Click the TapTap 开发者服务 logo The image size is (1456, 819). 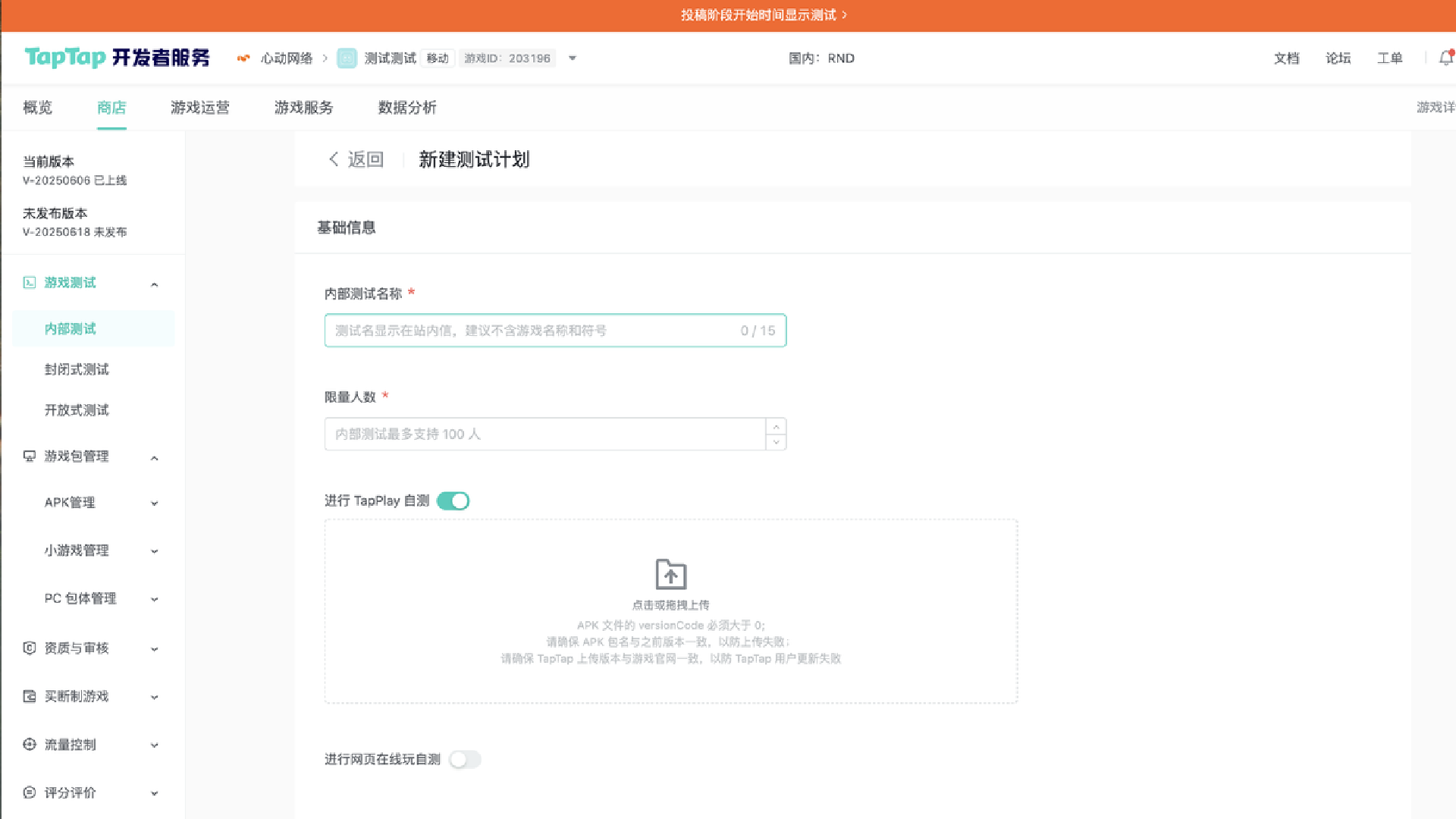(x=117, y=58)
